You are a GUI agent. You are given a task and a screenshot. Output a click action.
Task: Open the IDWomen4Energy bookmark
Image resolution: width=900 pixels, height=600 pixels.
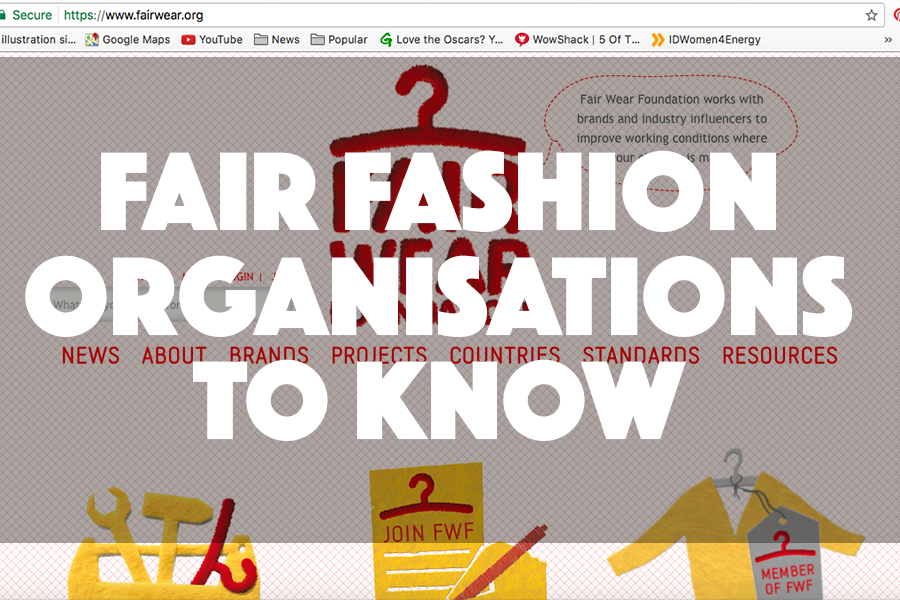click(x=705, y=40)
